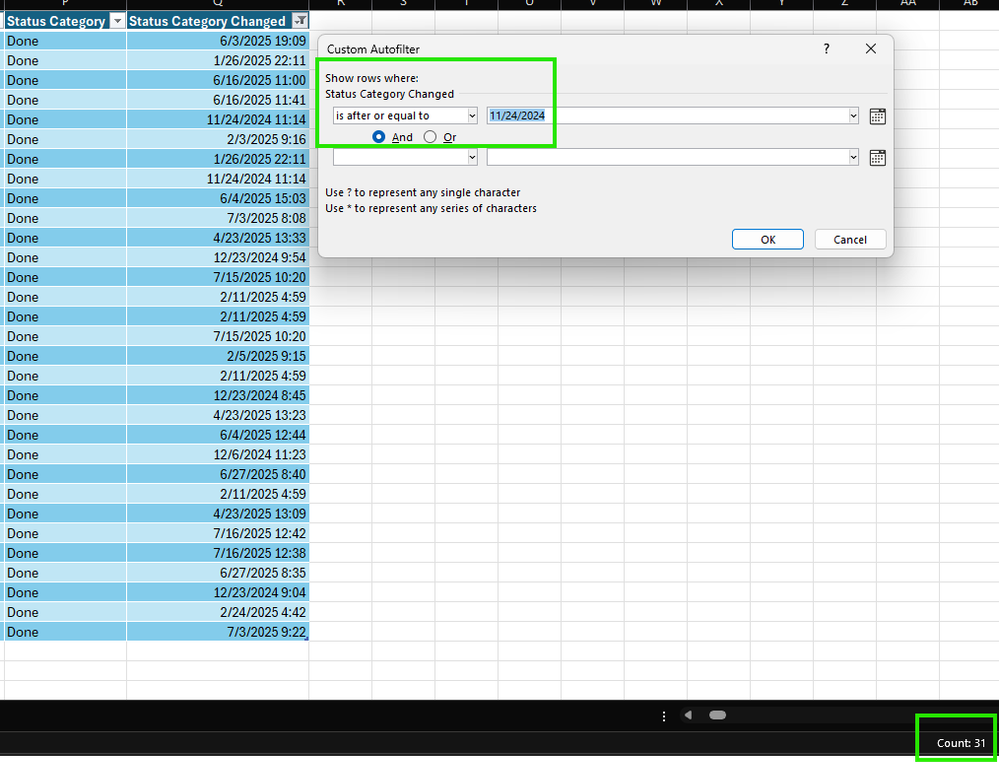Click the status bar ellipsis options icon
The width and height of the screenshot is (999, 763).
coord(663,715)
